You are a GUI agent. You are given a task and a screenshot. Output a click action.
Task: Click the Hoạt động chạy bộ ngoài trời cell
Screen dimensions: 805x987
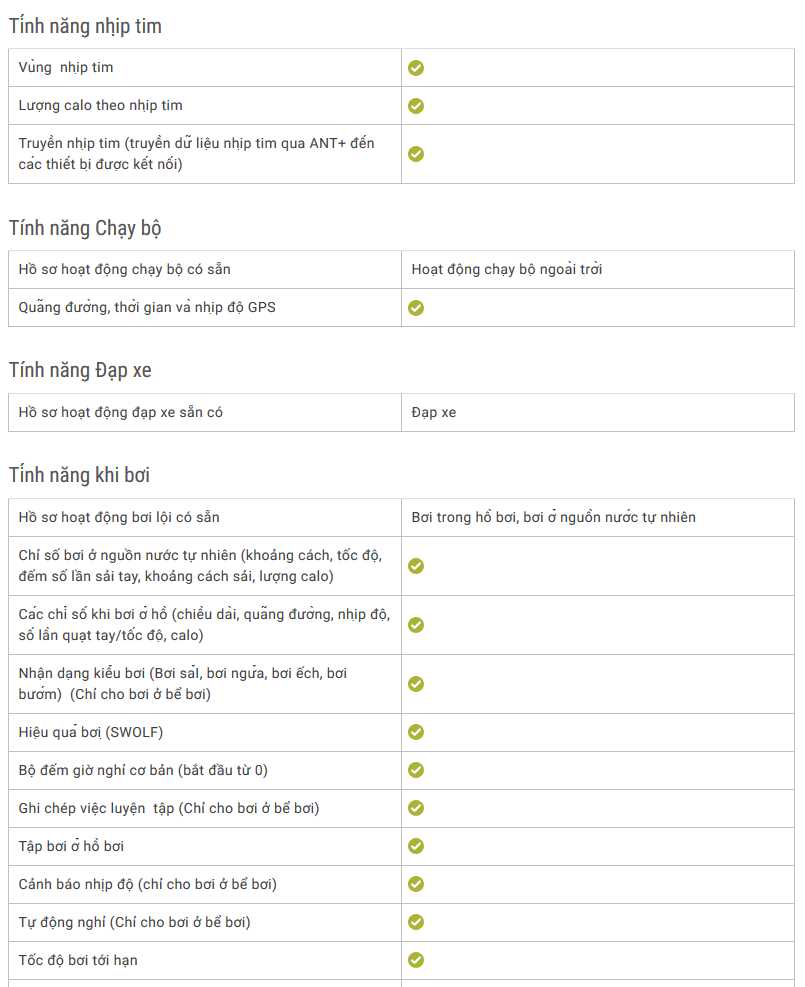(x=598, y=269)
